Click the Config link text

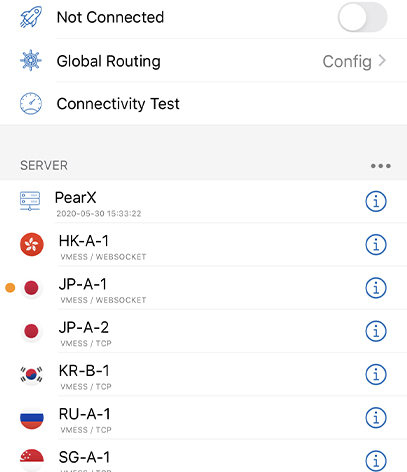point(347,62)
